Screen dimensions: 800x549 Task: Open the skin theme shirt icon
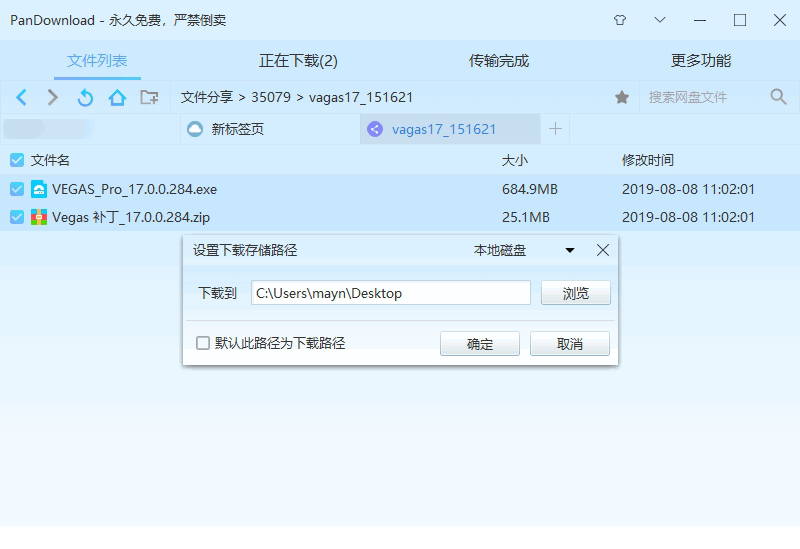click(x=620, y=20)
